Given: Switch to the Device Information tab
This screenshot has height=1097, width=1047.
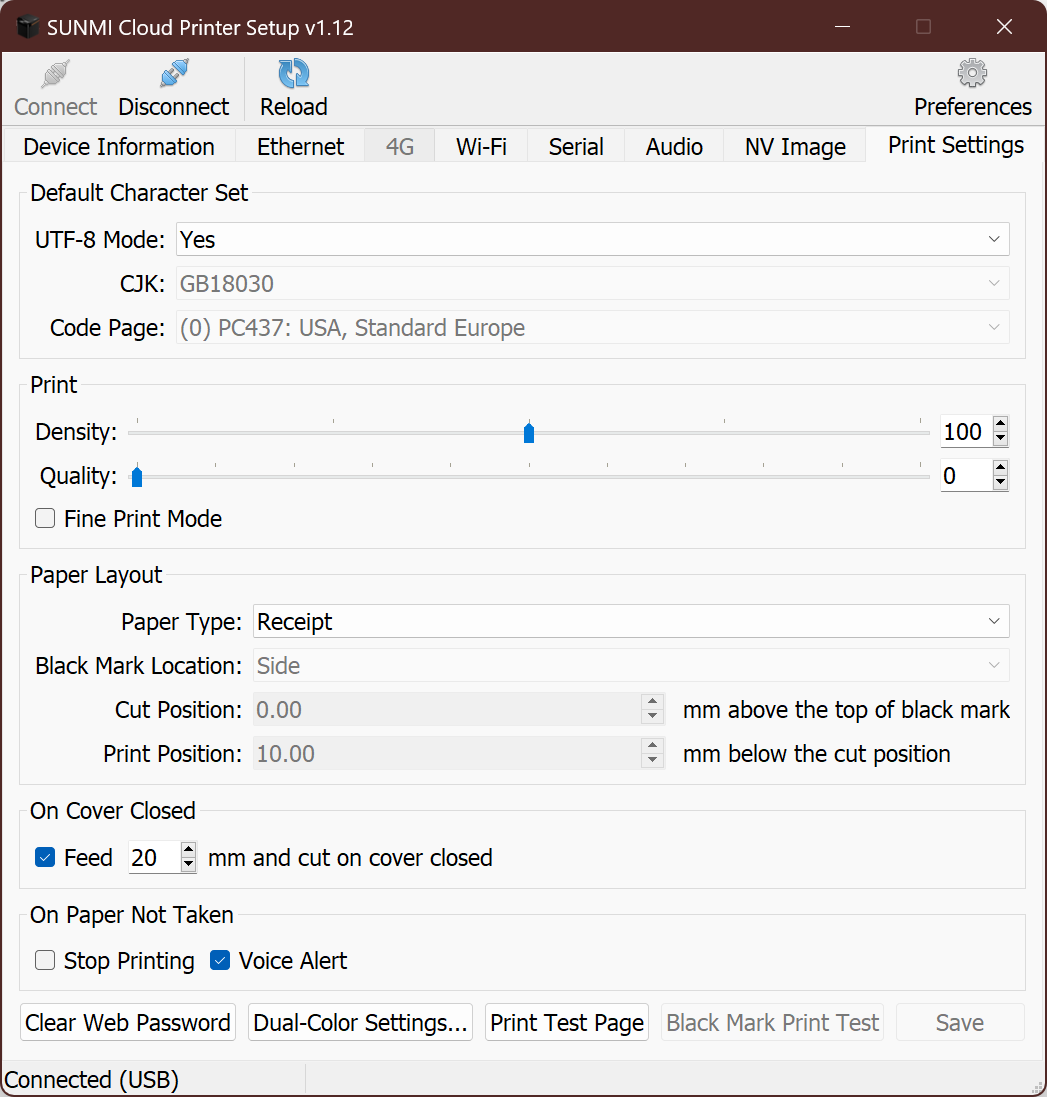Looking at the screenshot, I should [118, 147].
